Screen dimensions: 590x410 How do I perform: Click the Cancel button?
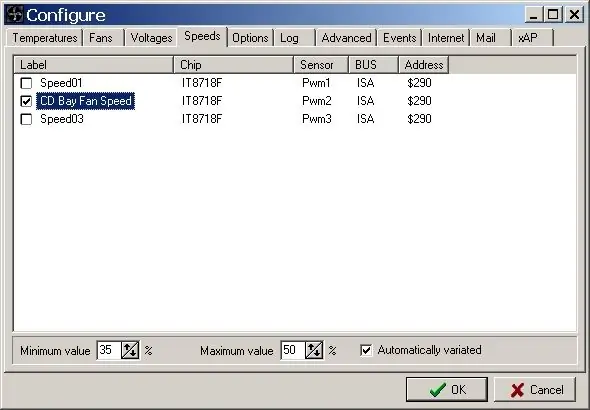535,390
